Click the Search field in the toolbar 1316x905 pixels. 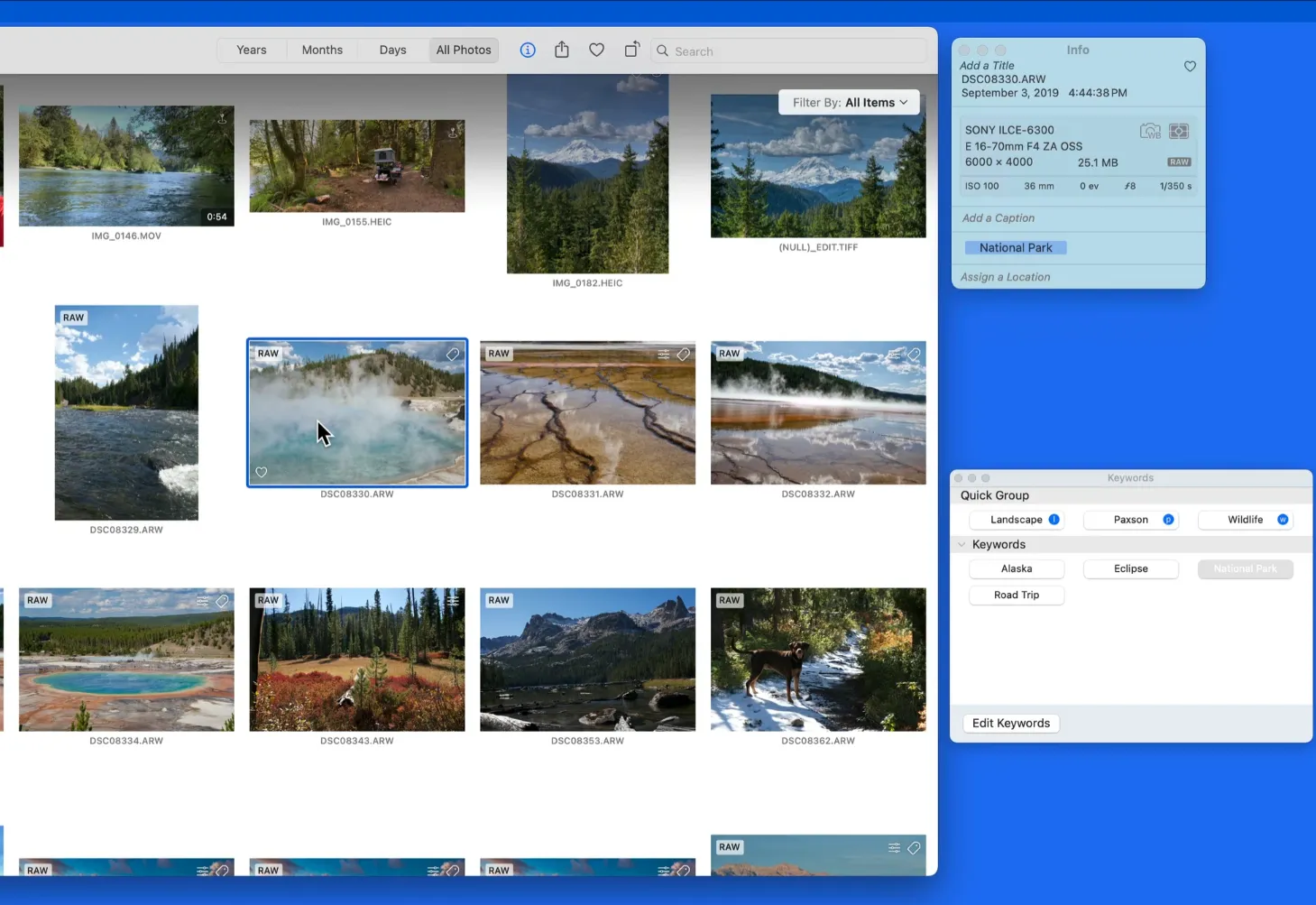coord(789,51)
